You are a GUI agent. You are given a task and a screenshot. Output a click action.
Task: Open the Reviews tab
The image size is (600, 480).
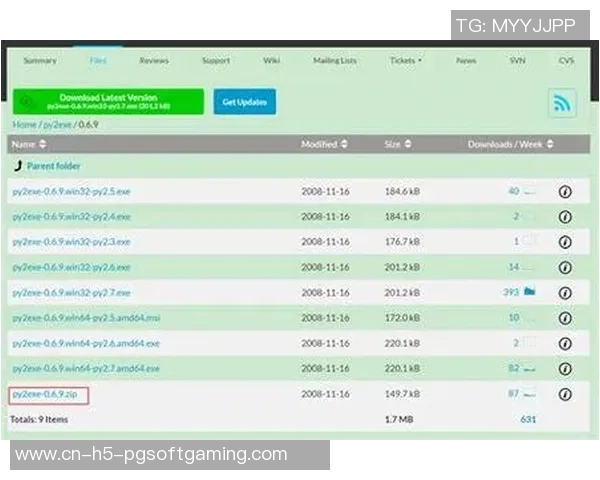pyautogui.click(x=154, y=60)
